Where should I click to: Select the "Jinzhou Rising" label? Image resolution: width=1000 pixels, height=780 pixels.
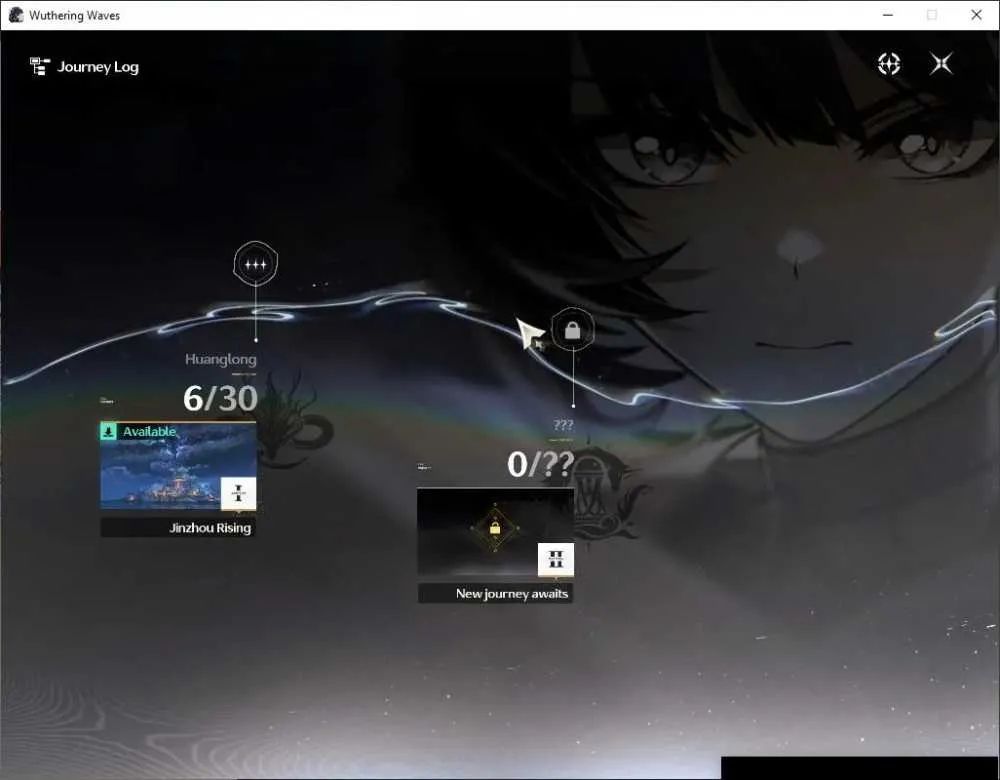pyautogui.click(x=210, y=528)
